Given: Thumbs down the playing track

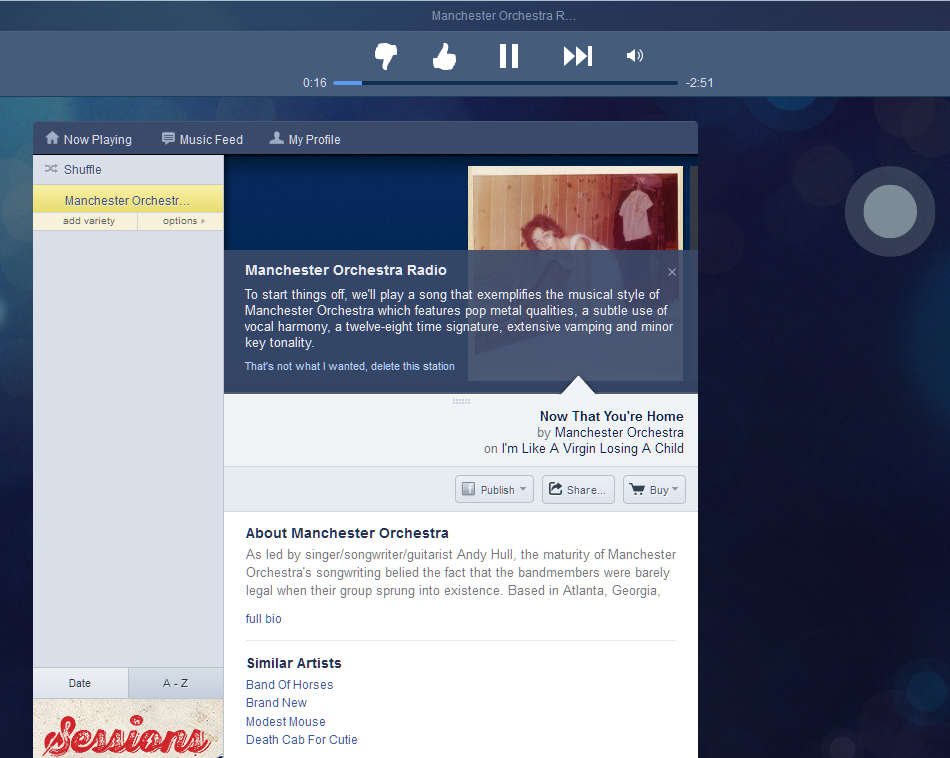Looking at the screenshot, I should point(385,56).
